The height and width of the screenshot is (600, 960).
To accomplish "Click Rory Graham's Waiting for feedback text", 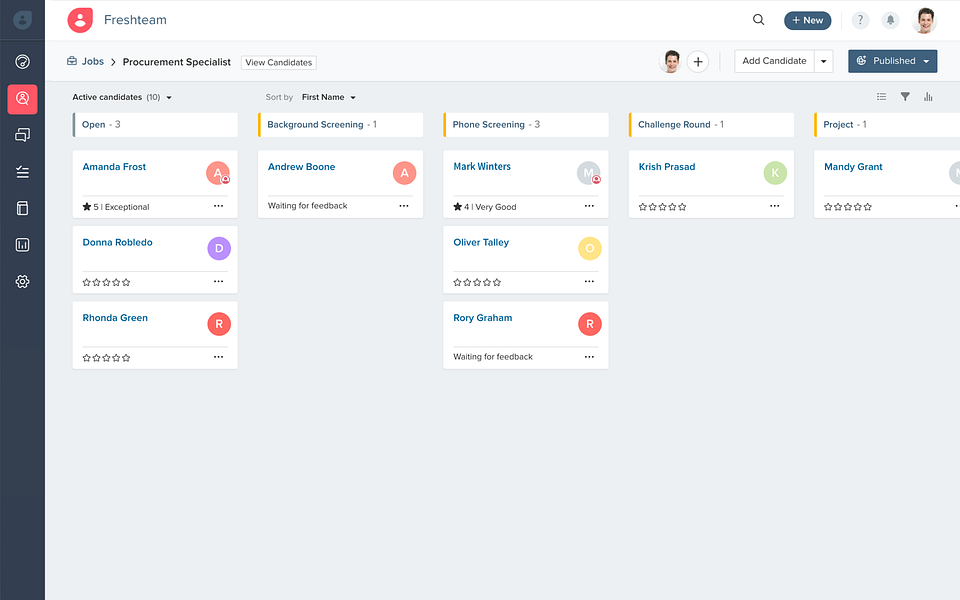I will [x=493, y=356].
